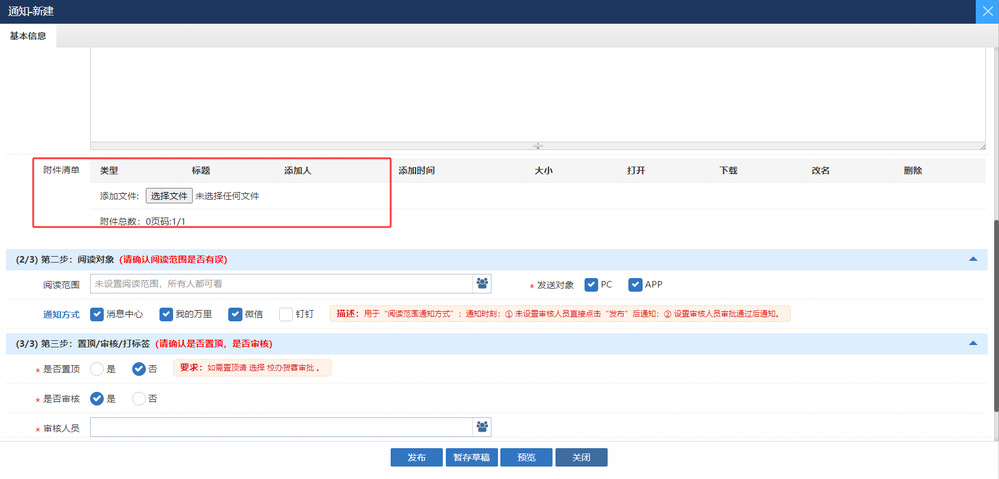The width and height of the screenshot is (999, 479).
Task: Save the notice with 暂存草稿
Action: [471, 457]
